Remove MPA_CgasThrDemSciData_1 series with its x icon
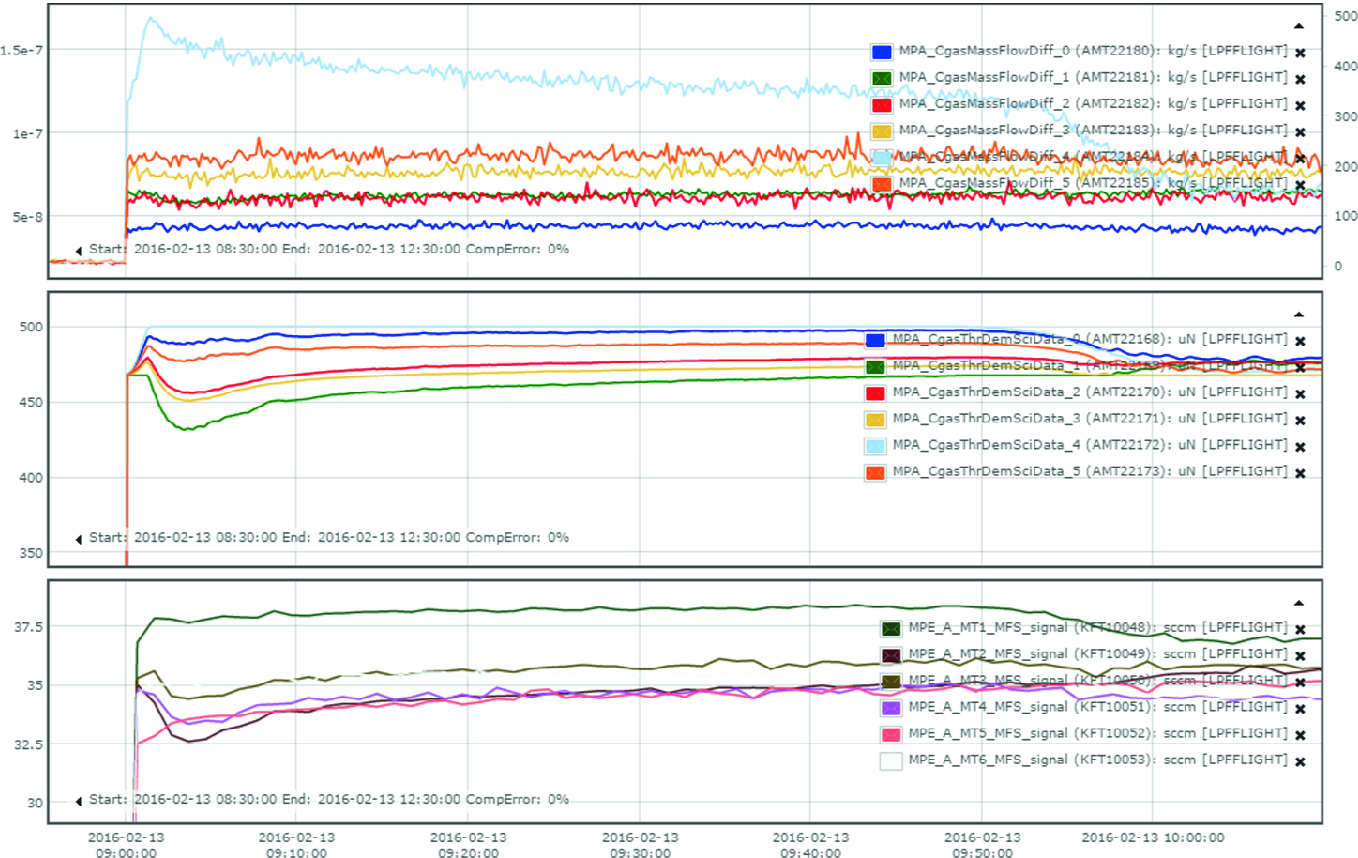The image size is (1358, 858). [1300, 368]
